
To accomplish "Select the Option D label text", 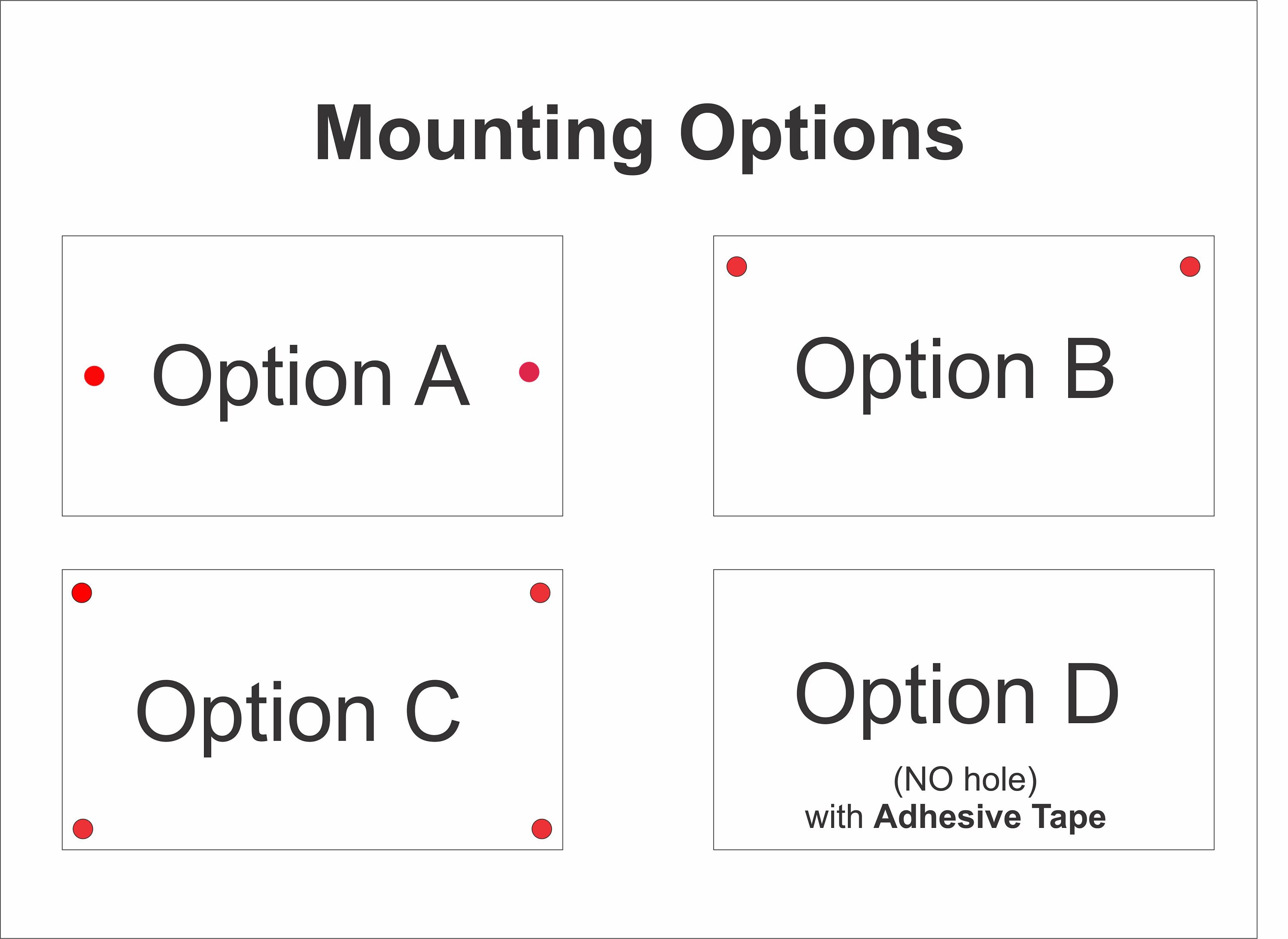I will 957,700.
